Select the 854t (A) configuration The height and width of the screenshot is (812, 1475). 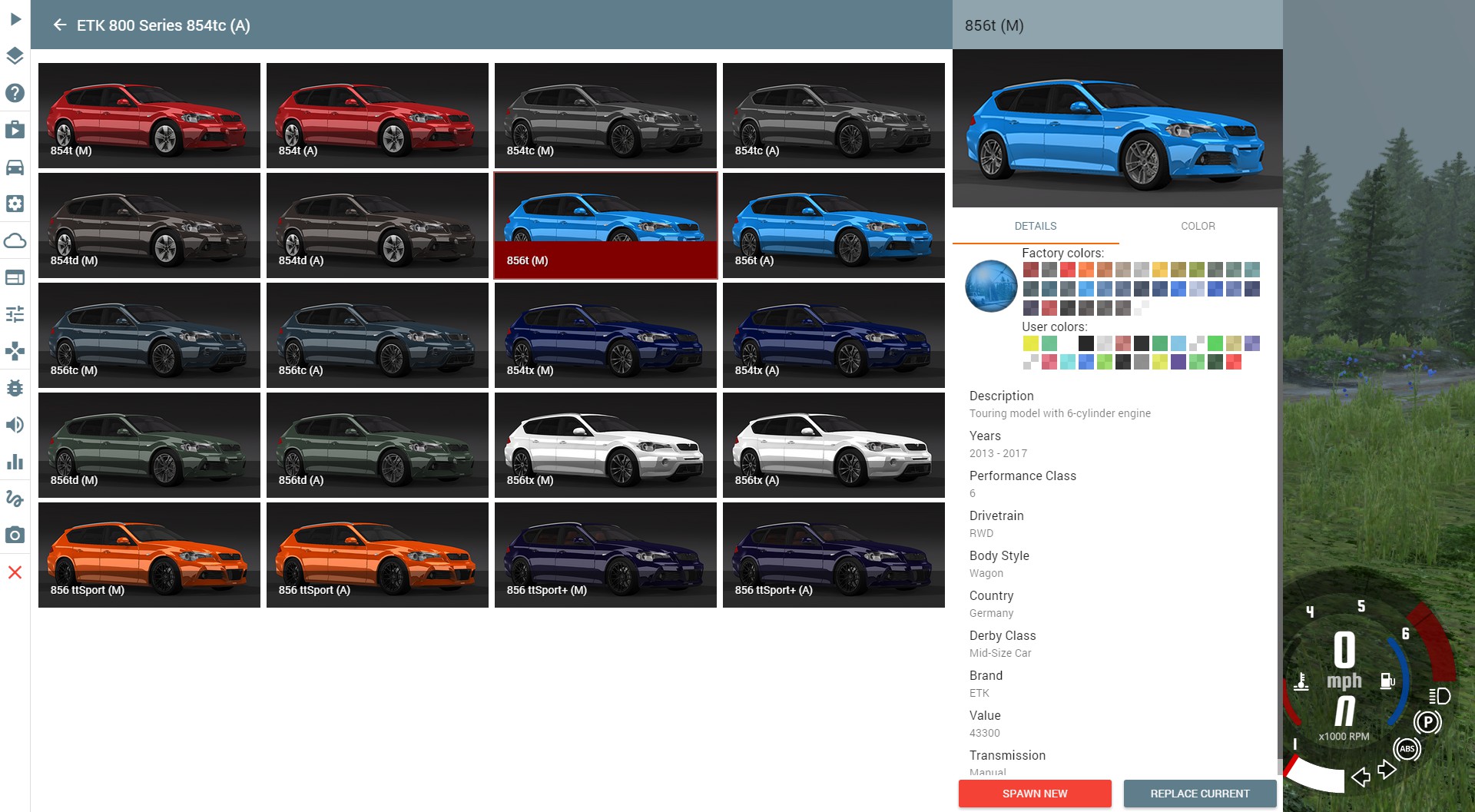377,115
